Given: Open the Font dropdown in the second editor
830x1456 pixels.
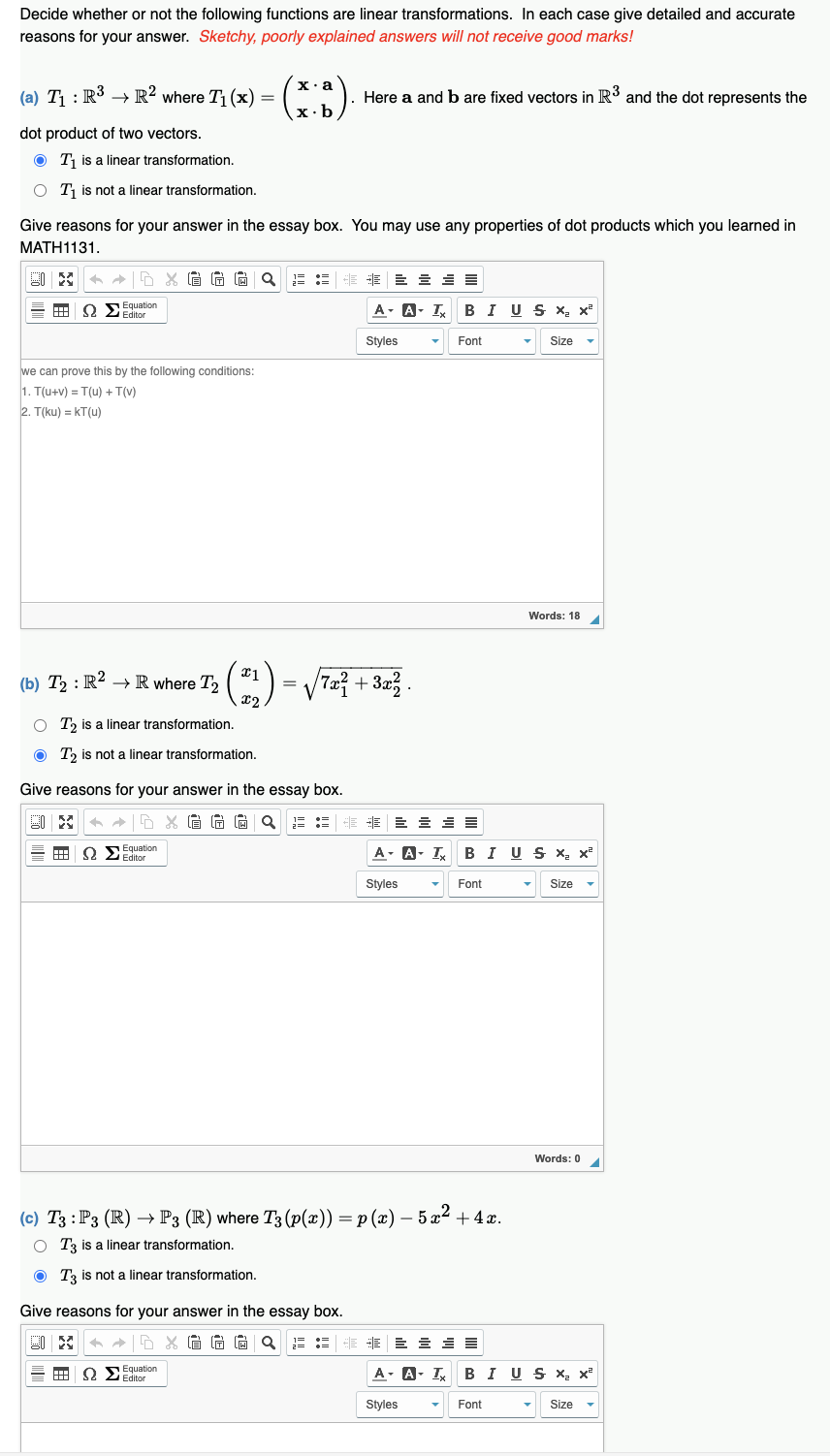Looking at the screenshot, I should [x=492, y=883].
